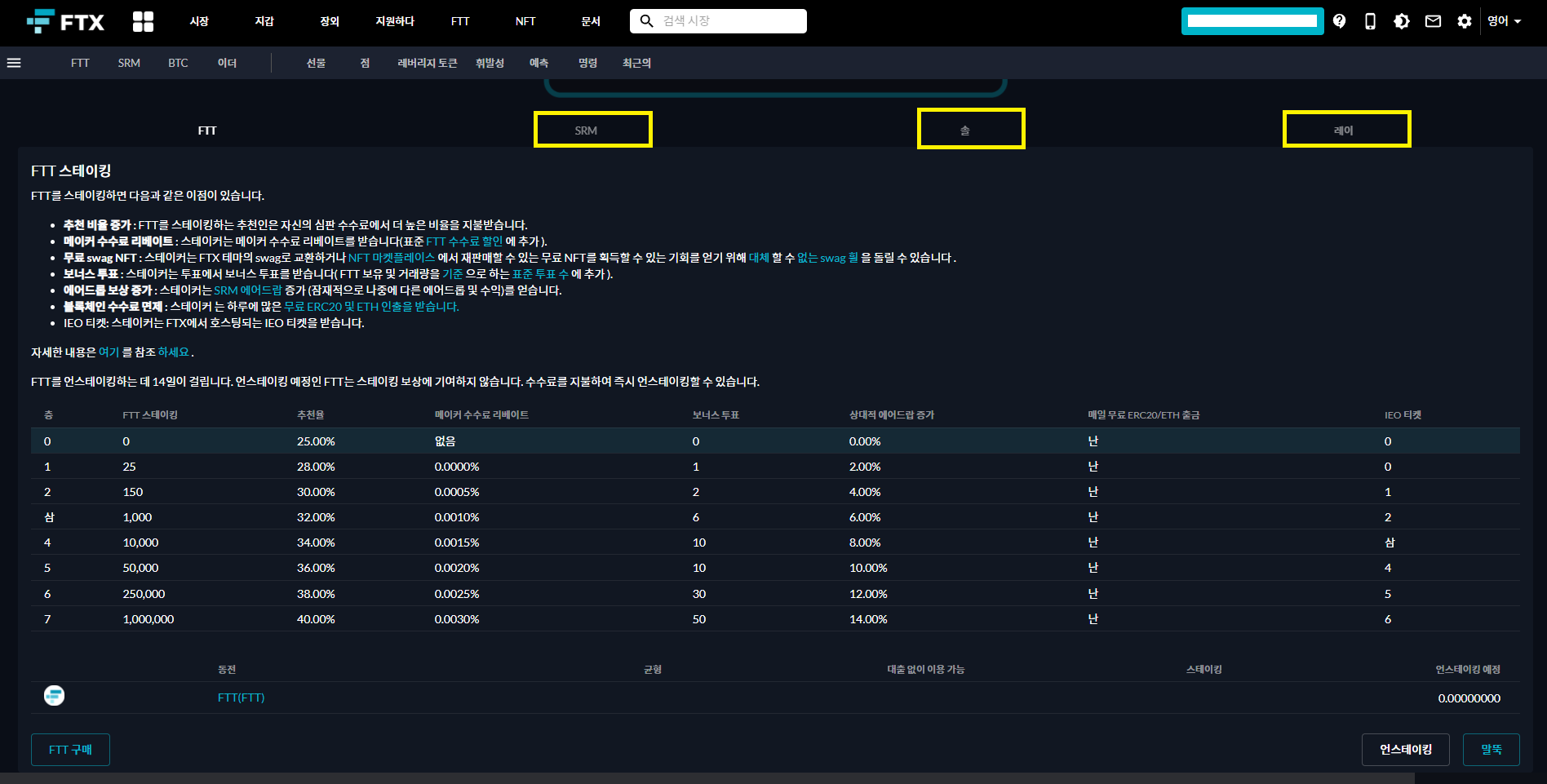Select FTT in the secondary nav bar

pos(80,63)
